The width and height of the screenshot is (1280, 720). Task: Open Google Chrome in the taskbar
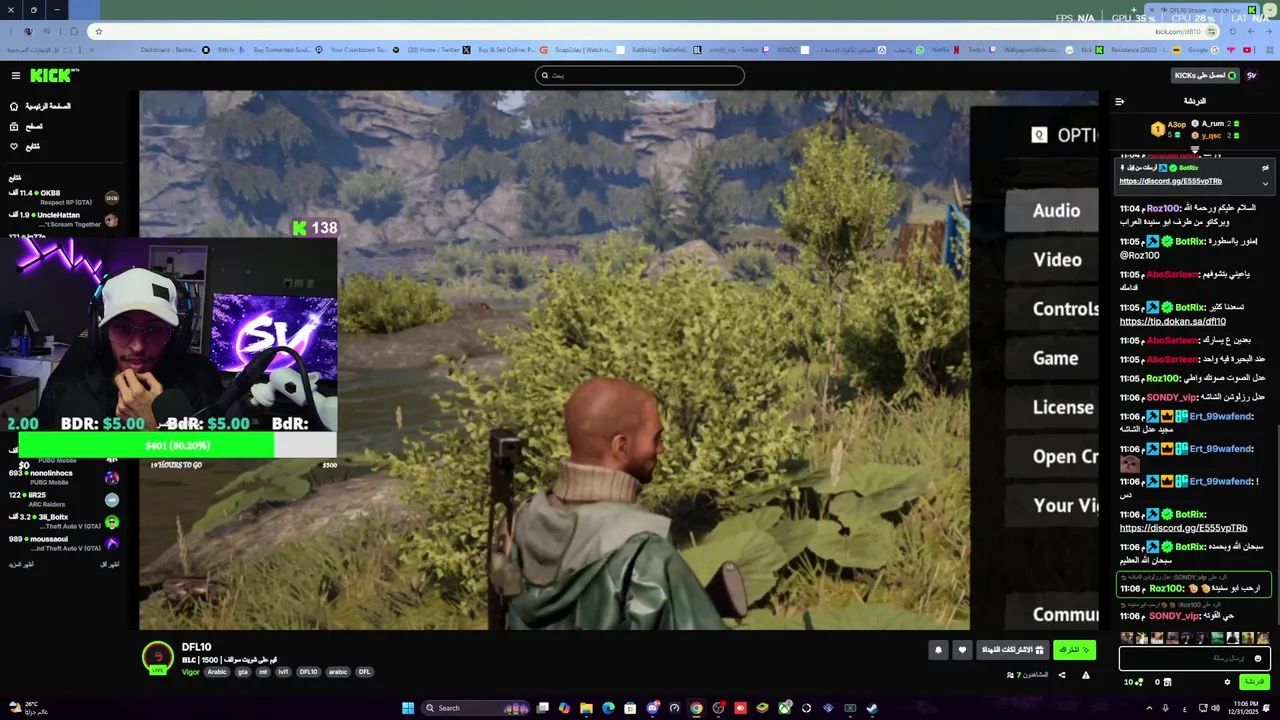[696, 708]
